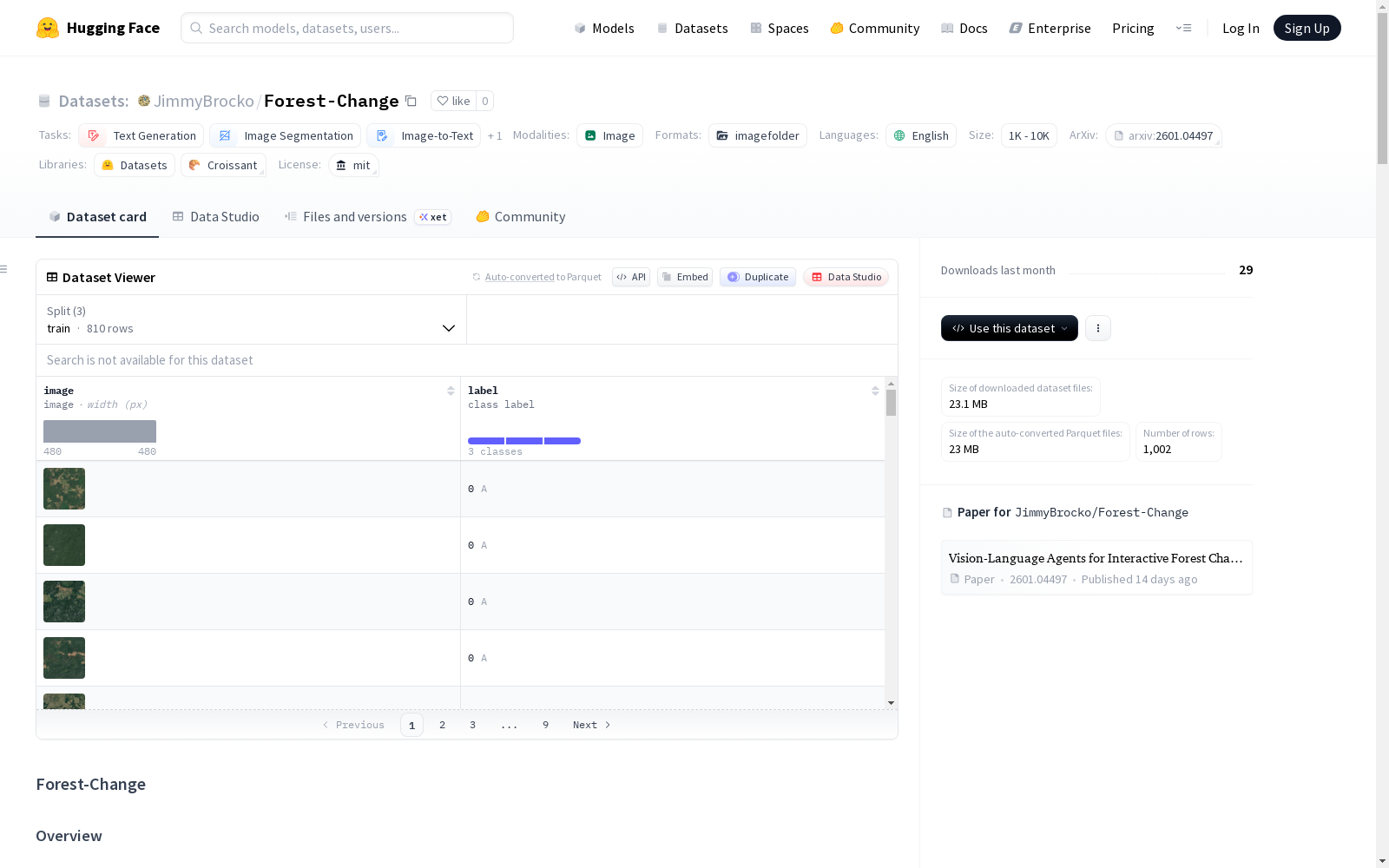Image resolution: width=1389 pixels, height=868 pixels.
Task: Open the API code button
Action: [631, 277]
